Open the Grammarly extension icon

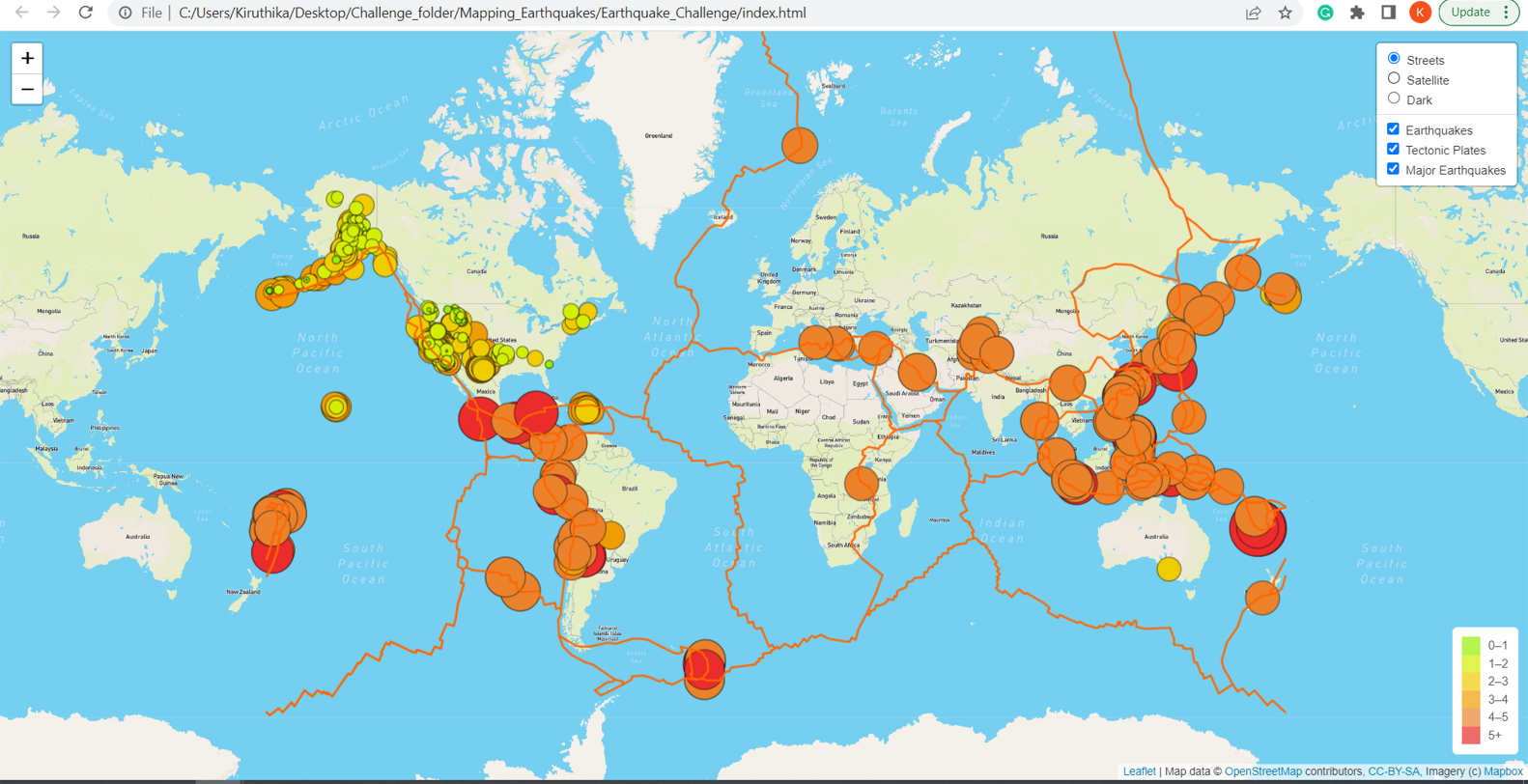click(x=1325, y=13)
